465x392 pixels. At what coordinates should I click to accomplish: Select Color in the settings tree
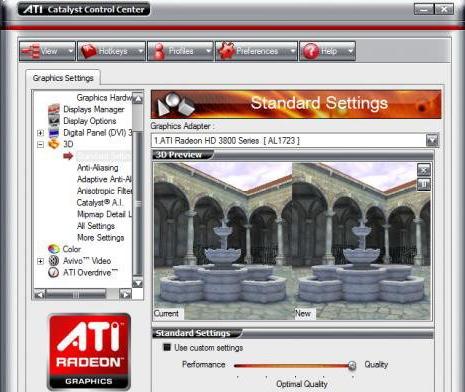point(72,249)
